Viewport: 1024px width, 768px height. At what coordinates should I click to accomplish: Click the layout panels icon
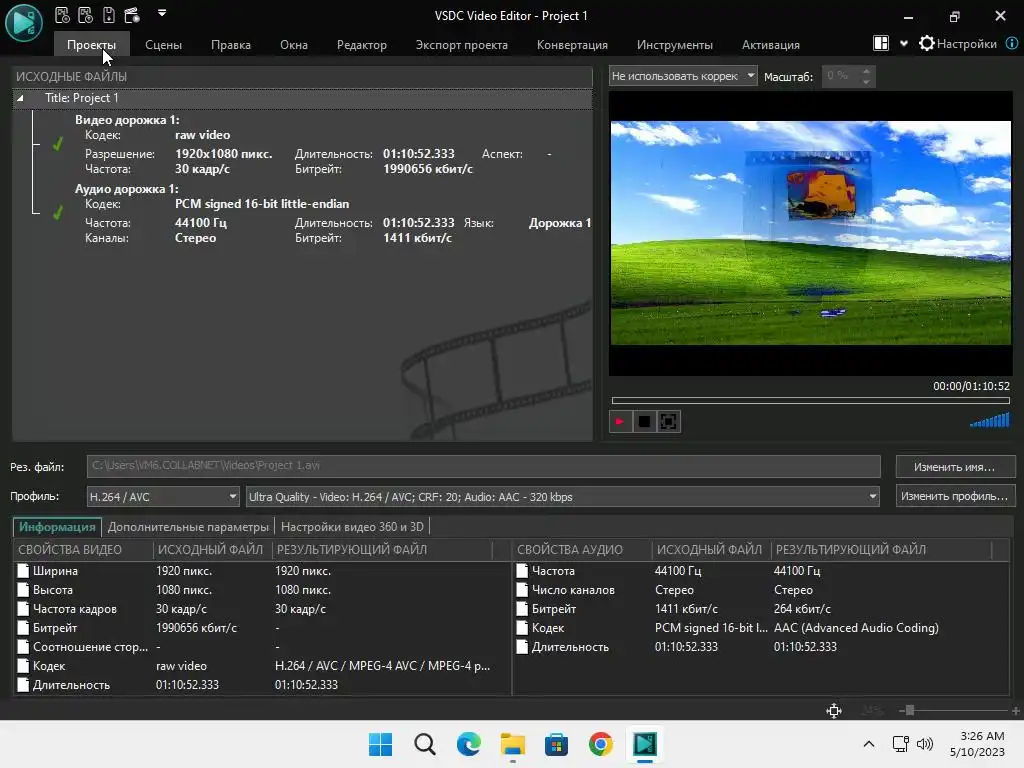point(881,43)
